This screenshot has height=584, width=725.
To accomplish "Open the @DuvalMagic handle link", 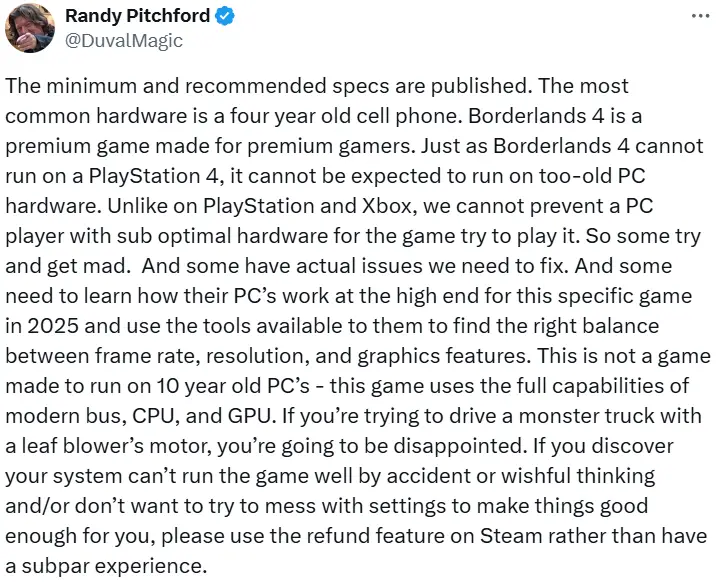I will click(124, 41).
